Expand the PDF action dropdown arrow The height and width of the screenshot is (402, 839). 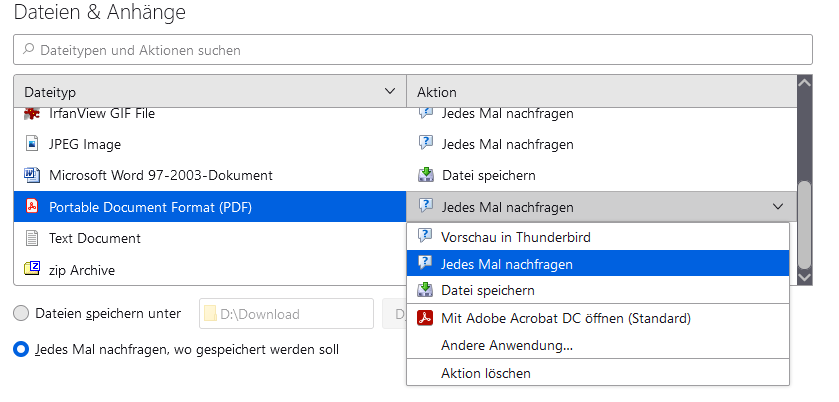click(x=778, y=207)
